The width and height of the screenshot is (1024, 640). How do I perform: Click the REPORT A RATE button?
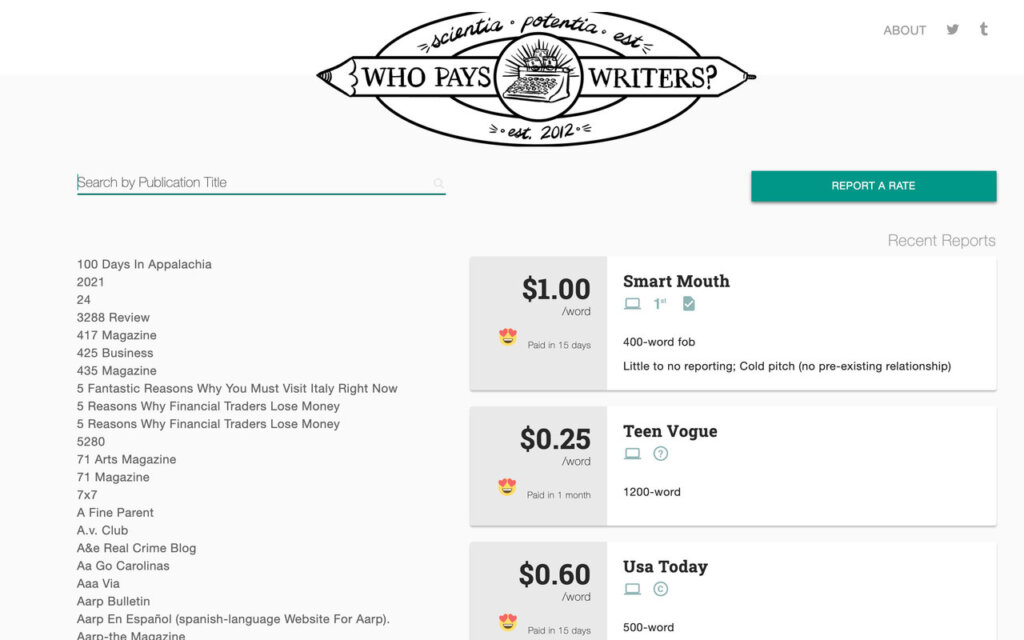873,186
